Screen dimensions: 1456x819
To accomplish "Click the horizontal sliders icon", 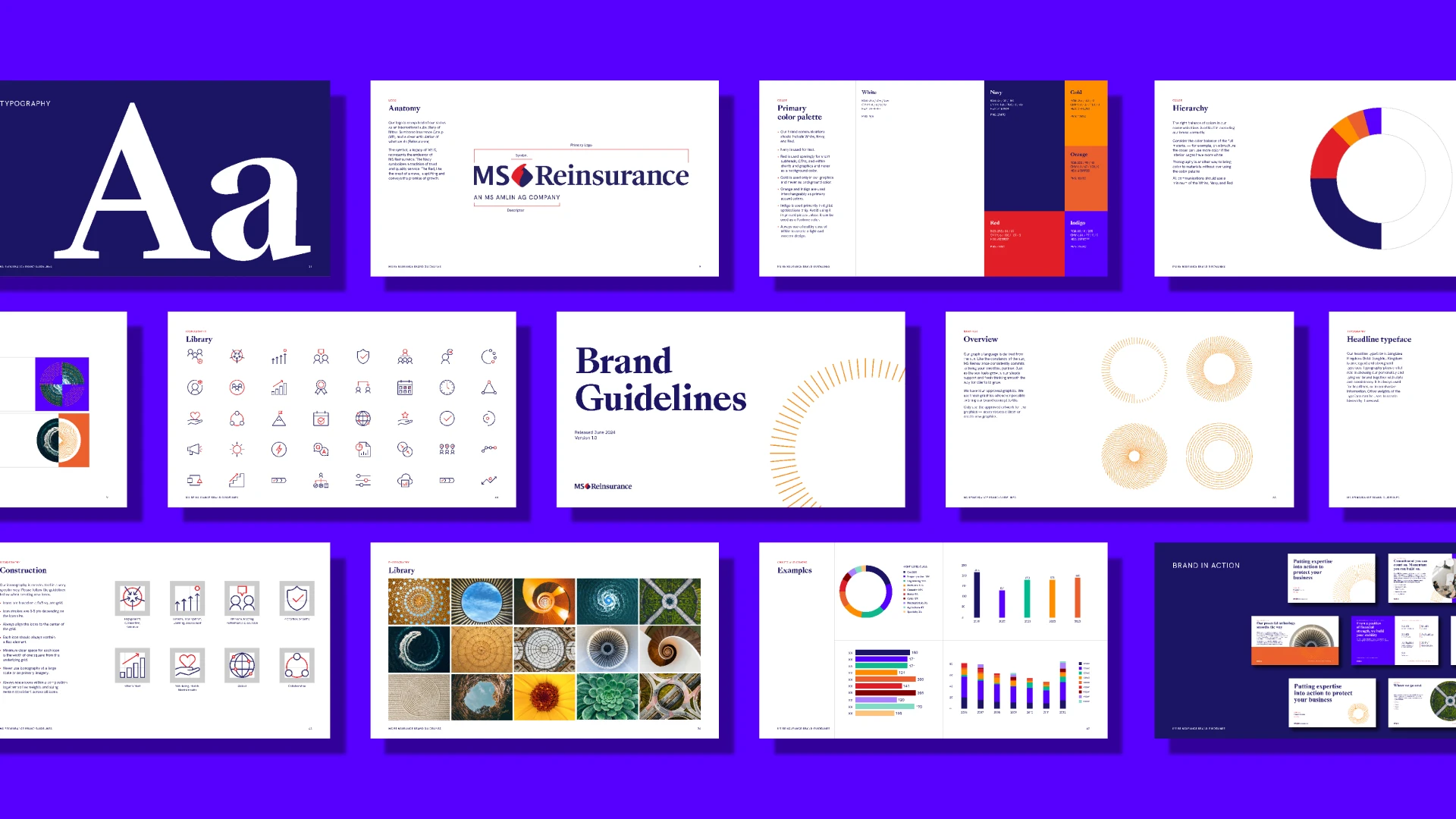I will click(x=363, y=480).
